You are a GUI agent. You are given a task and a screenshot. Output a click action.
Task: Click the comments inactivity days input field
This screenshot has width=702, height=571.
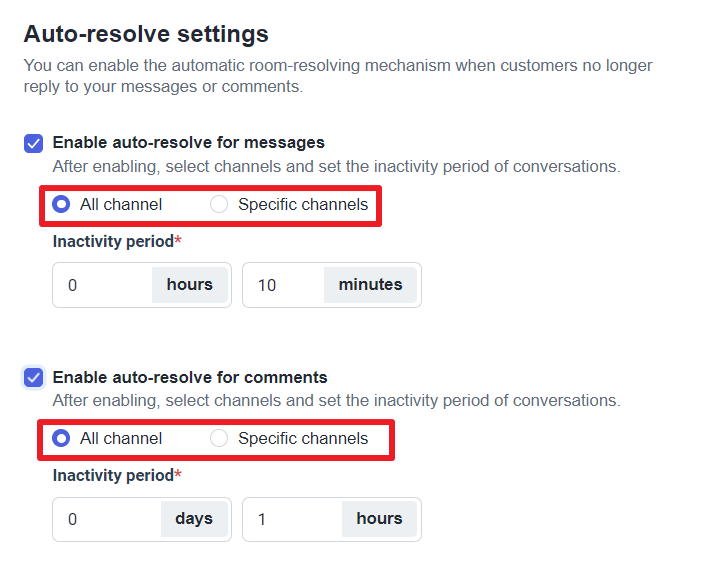point(106,519)
